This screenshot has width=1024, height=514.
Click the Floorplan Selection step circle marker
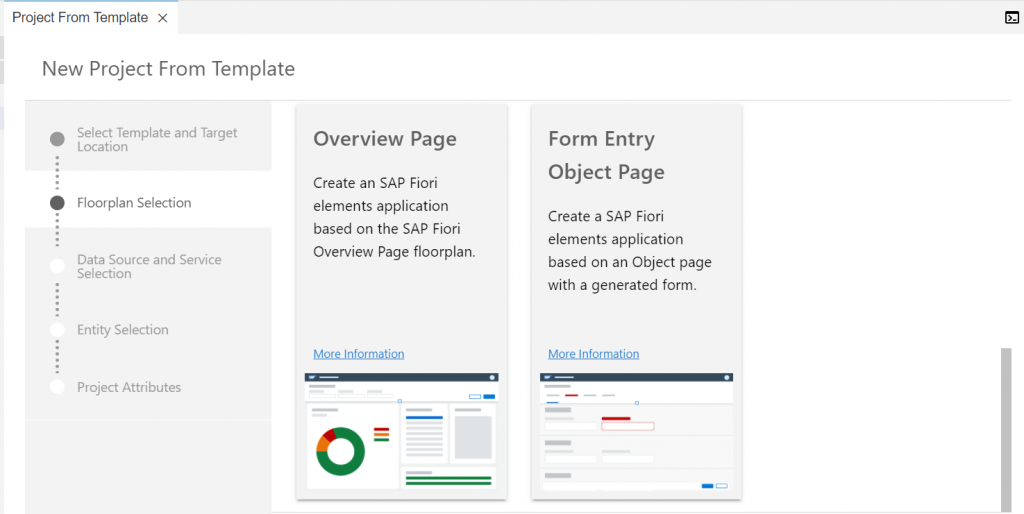pyautogui.click(x=57, y=203)
